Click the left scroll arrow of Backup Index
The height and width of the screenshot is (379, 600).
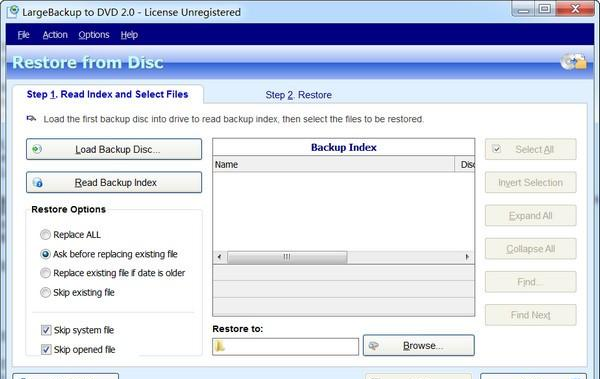pyautogui.click(x=219, y=256)
